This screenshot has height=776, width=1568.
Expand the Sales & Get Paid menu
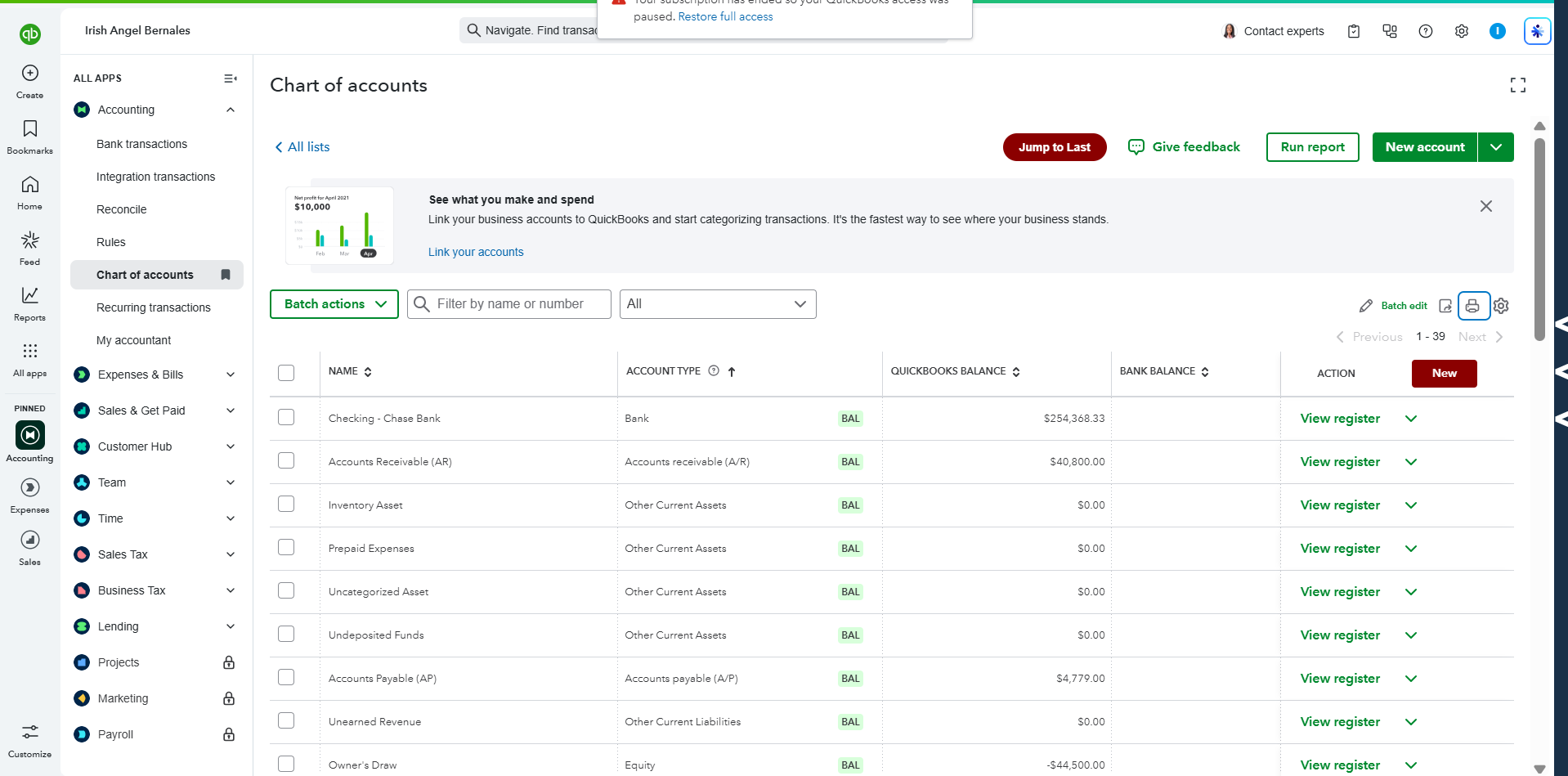coord(231,410)
